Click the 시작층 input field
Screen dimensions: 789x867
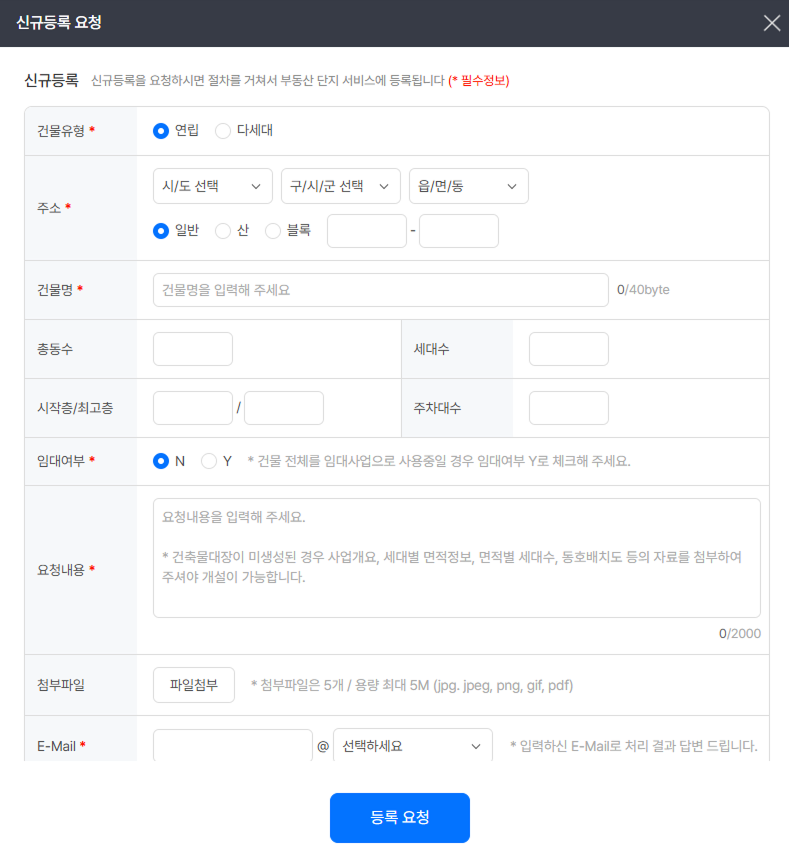[193, 408]
